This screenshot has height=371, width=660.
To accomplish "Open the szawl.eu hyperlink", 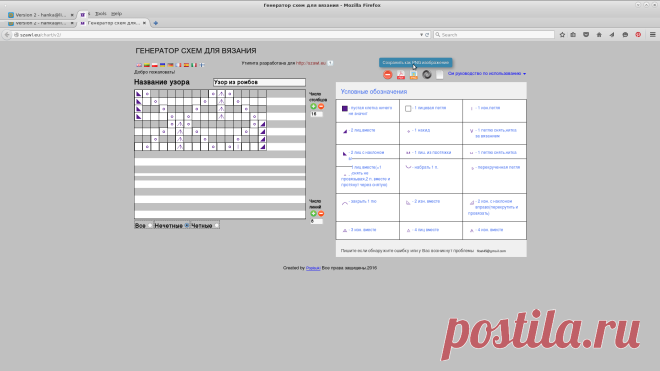I will 311,63.
